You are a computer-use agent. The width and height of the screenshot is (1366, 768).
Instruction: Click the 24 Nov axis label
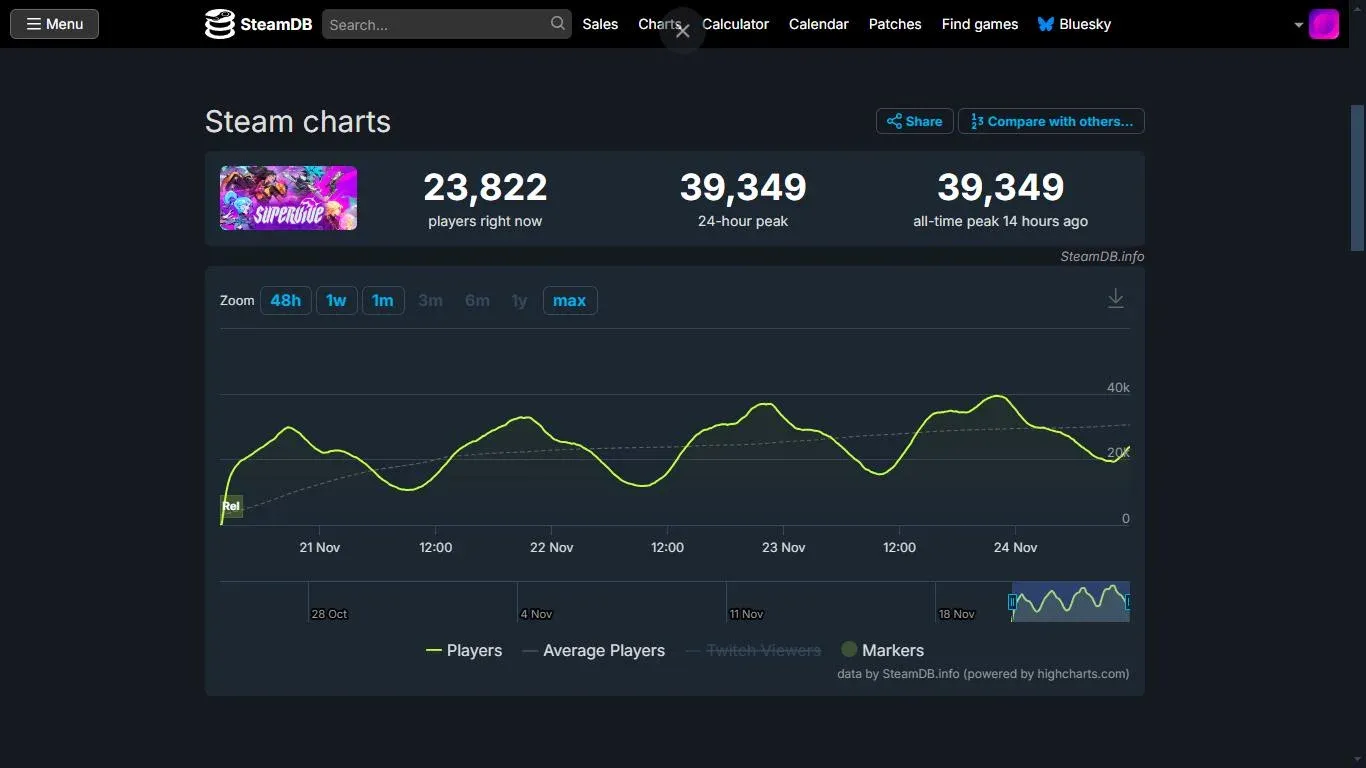click(1015, 547)
